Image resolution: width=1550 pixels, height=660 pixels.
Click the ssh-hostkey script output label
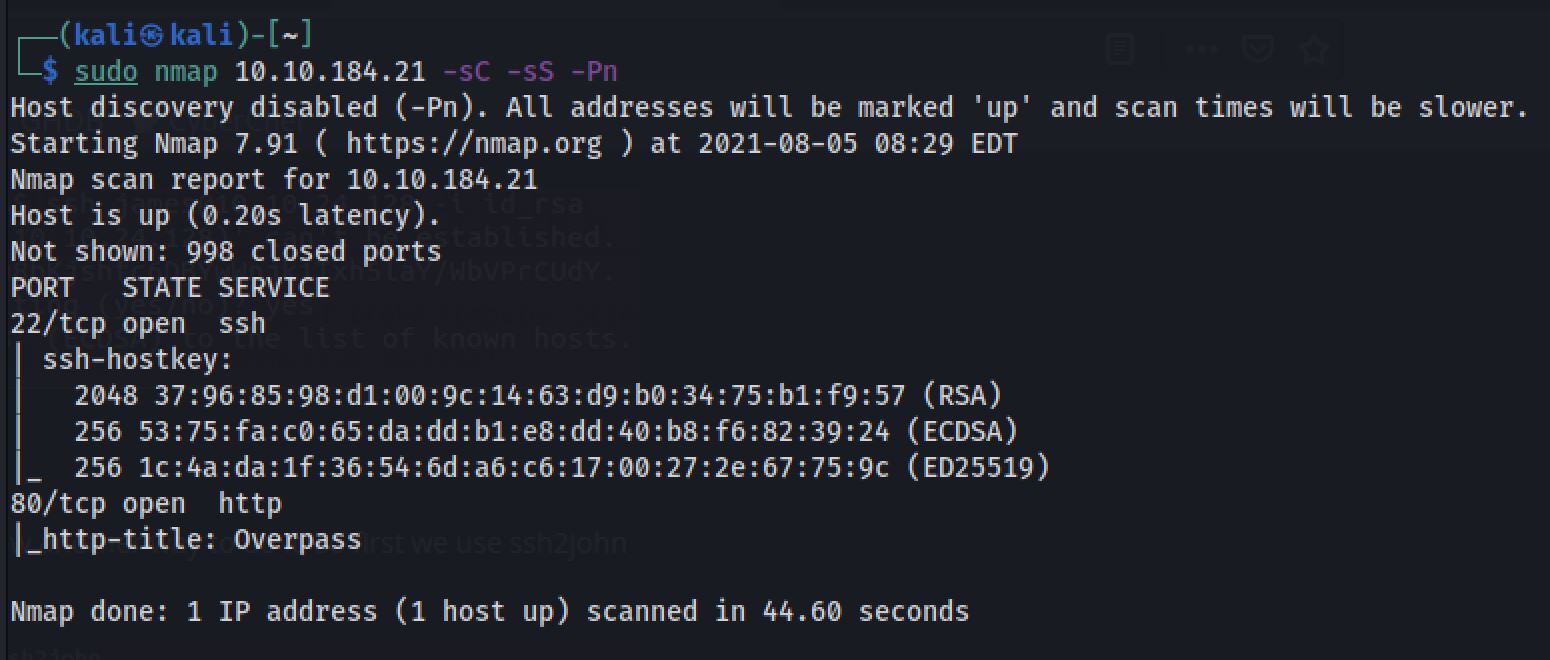point(138,360)
